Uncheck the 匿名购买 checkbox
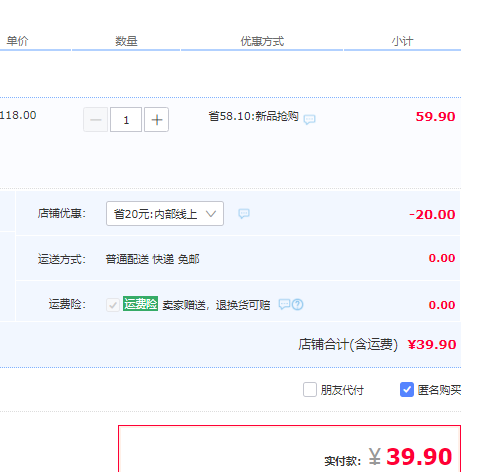Viewport: 496px width, 472px height. [x=407, y=390]
